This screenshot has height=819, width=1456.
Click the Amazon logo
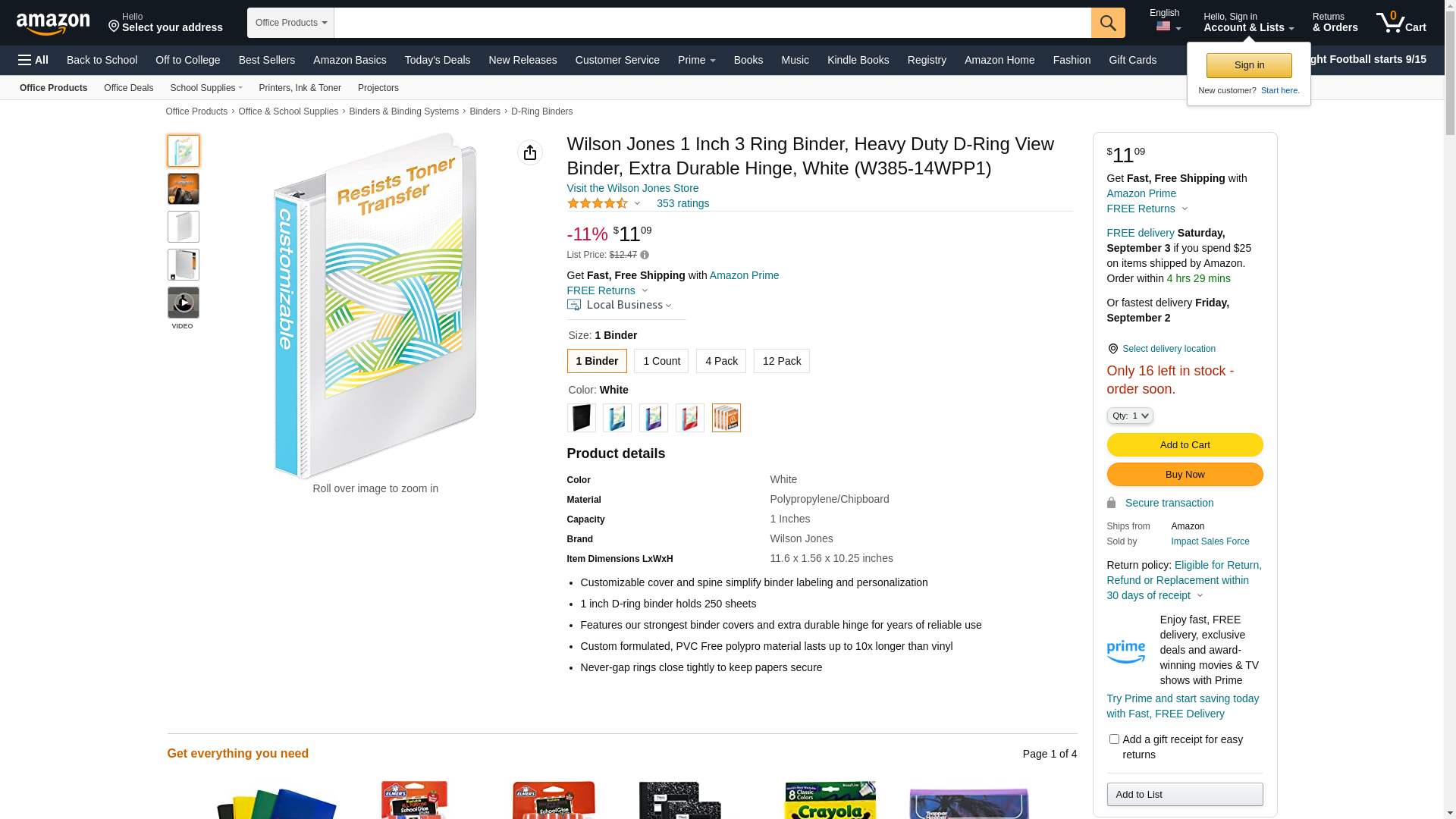[53, 24]
